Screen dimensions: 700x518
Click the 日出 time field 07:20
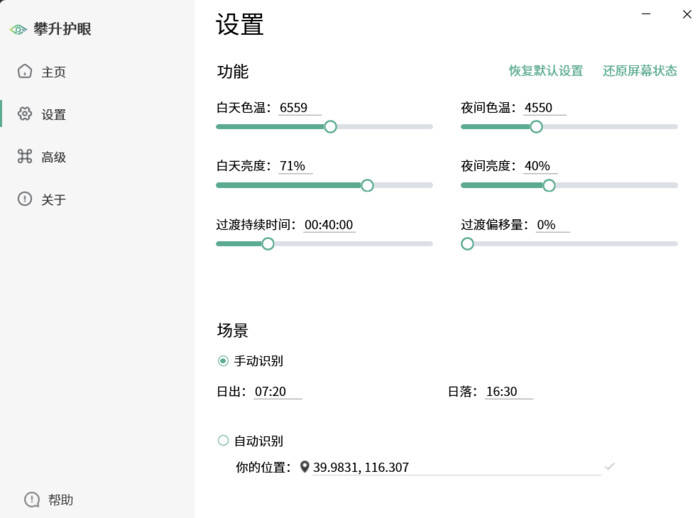[x=278, y=392]
